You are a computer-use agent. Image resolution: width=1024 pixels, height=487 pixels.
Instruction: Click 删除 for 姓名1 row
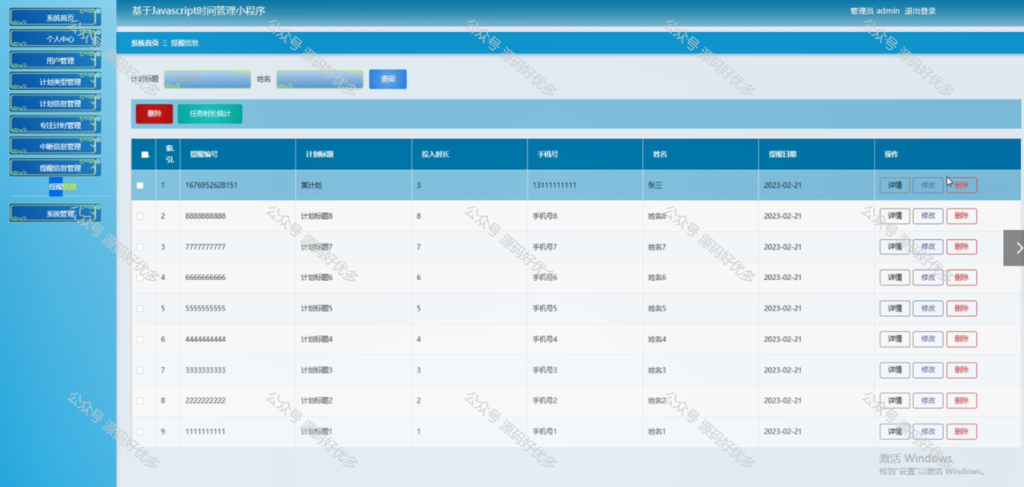961,432
